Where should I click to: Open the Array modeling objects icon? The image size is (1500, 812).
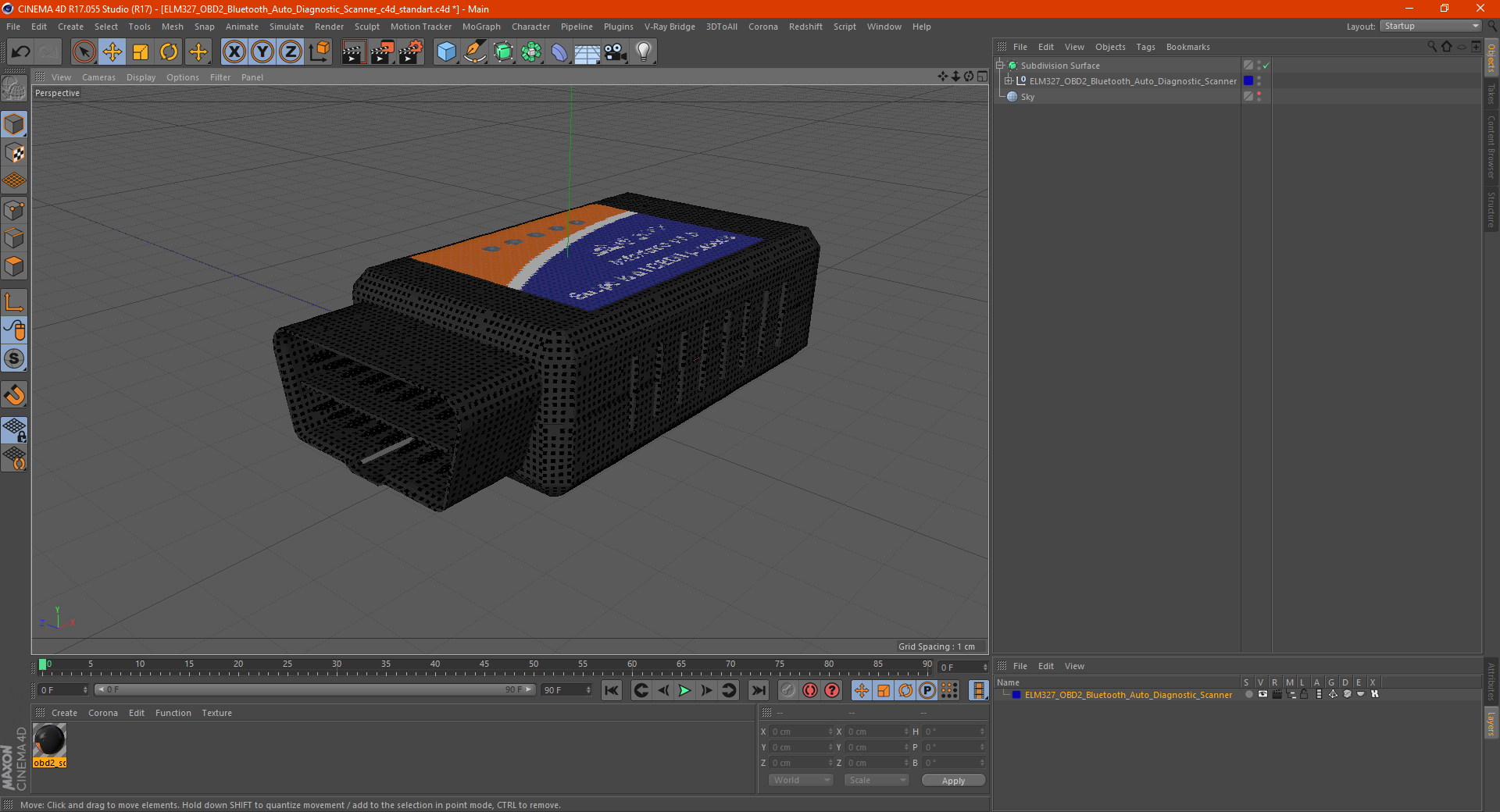pyautogui.click(x=531, y=52)
